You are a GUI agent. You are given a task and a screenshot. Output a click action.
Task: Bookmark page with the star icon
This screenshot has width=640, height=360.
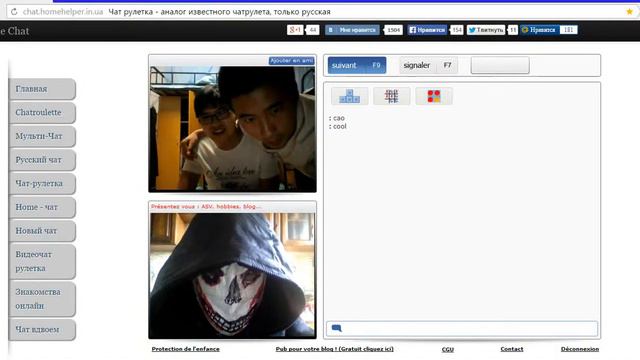630,11
